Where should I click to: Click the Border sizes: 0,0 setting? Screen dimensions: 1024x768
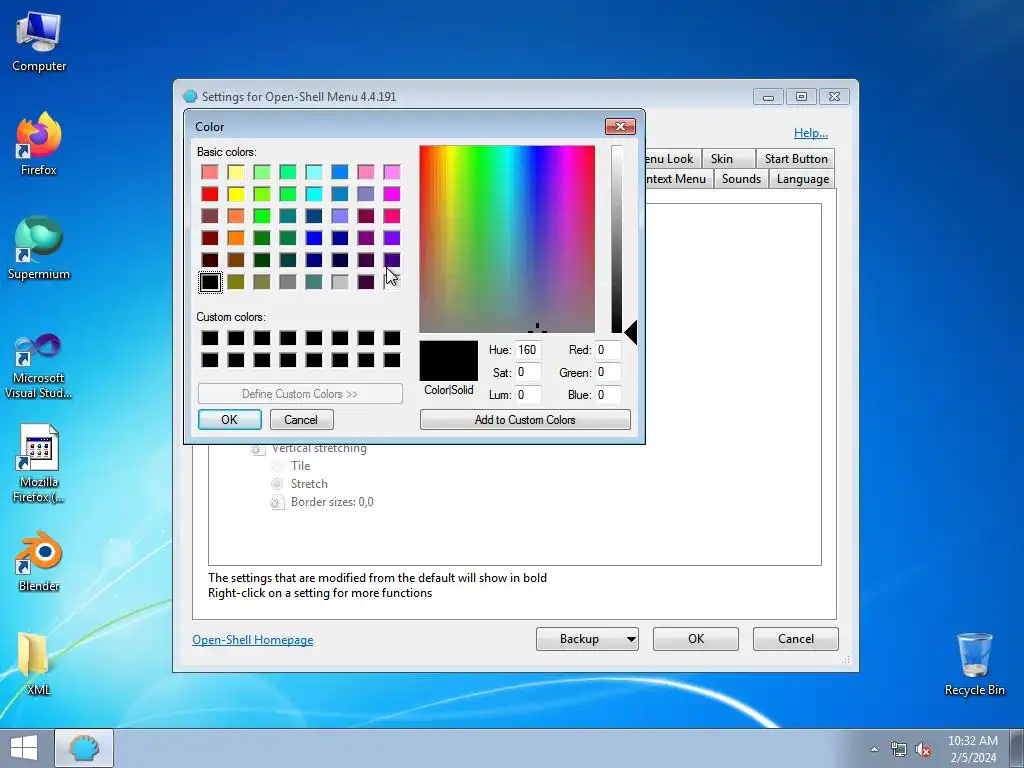coord(323,502)
